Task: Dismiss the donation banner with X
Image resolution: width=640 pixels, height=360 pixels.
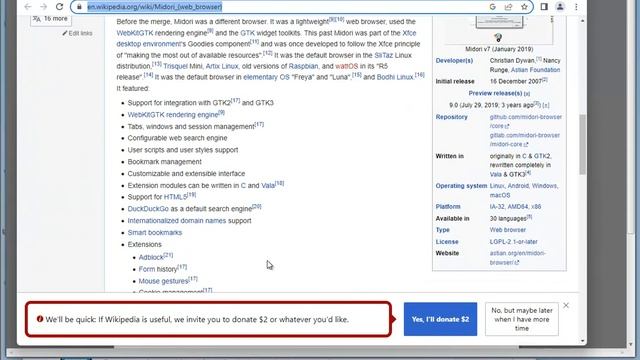Action: click(x=566, y=305)
